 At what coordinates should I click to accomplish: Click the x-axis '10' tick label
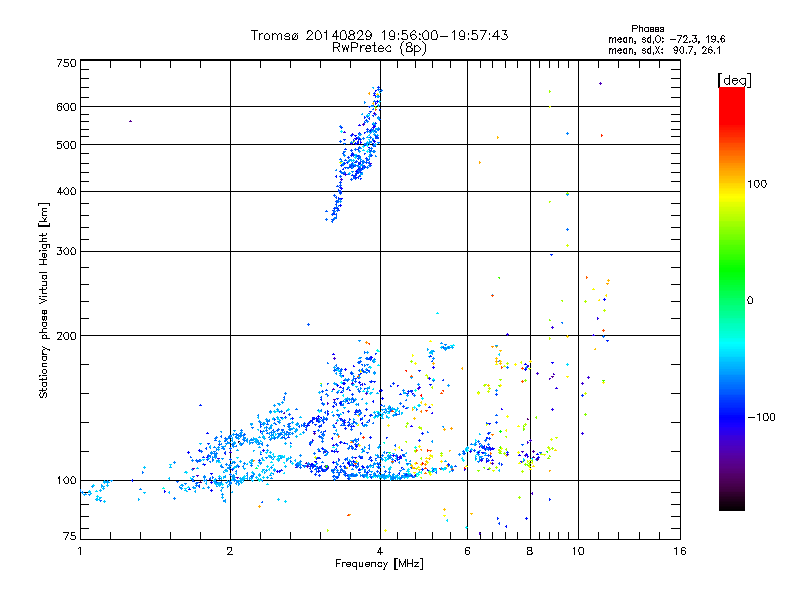(x=578, y=551)
